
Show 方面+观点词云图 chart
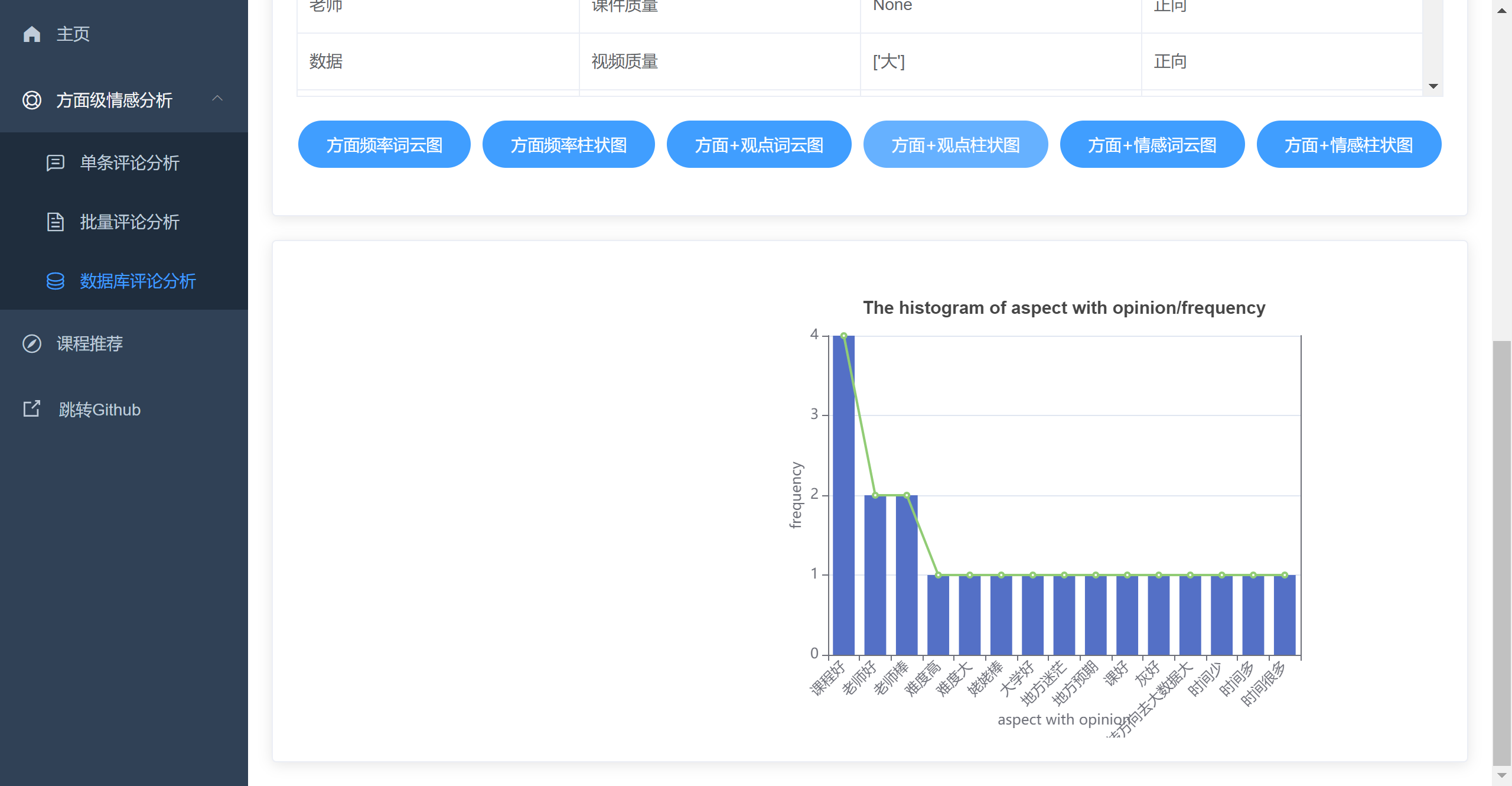[x=759, y=145]
